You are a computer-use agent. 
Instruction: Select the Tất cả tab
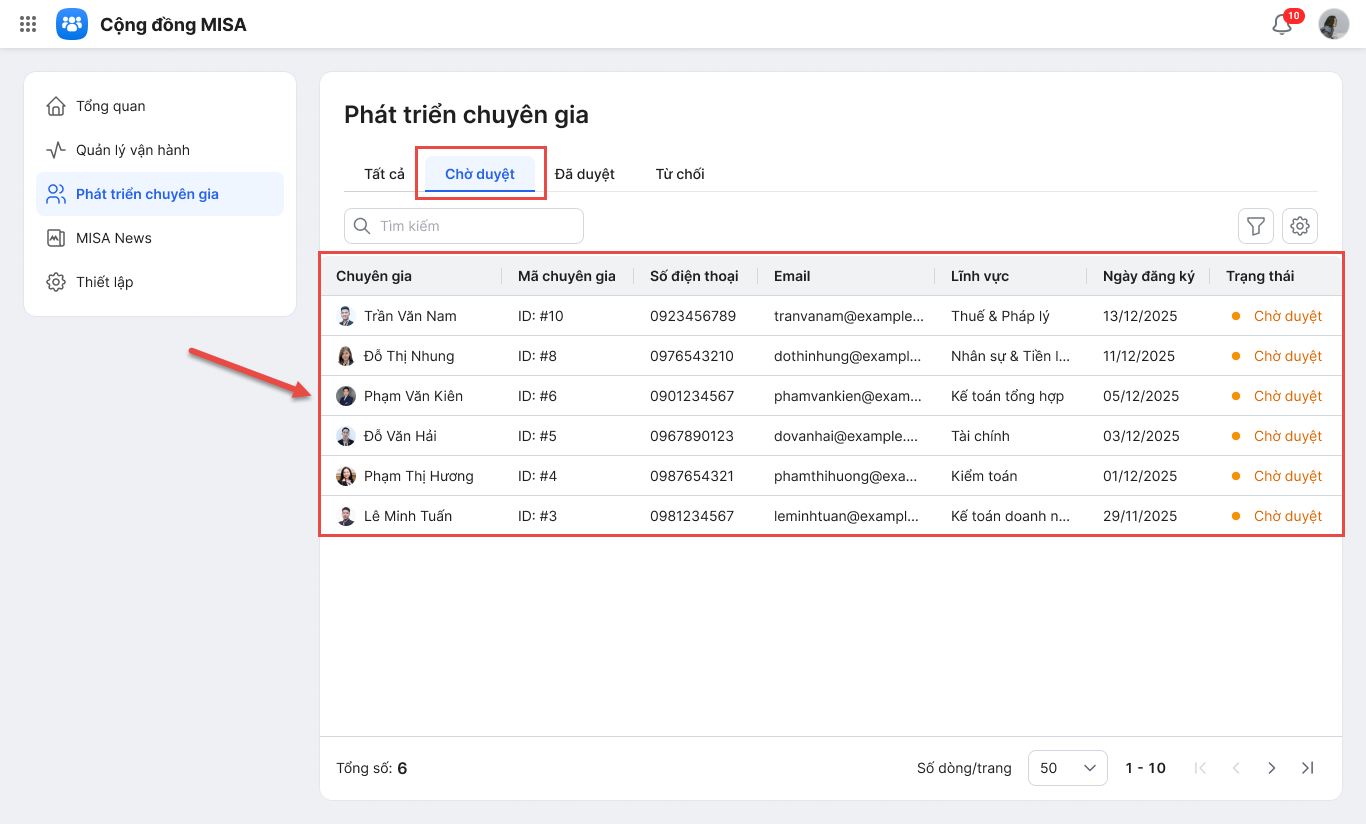[x=384, y=174]
